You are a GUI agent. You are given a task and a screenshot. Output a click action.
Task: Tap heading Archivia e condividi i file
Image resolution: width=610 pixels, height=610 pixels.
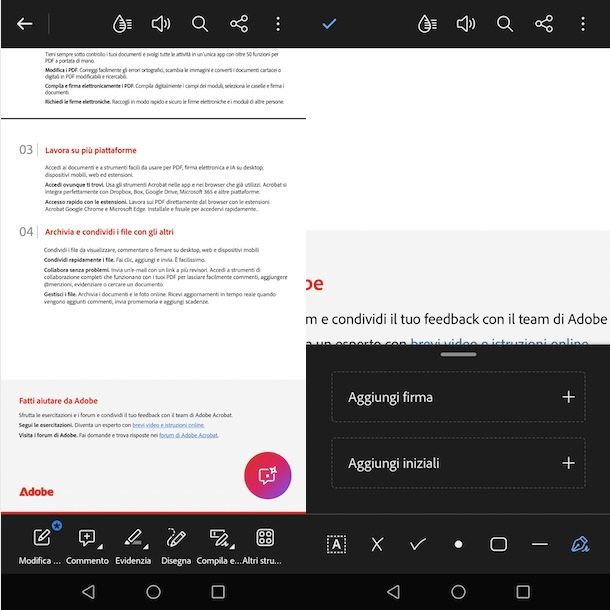click(109, 232)
